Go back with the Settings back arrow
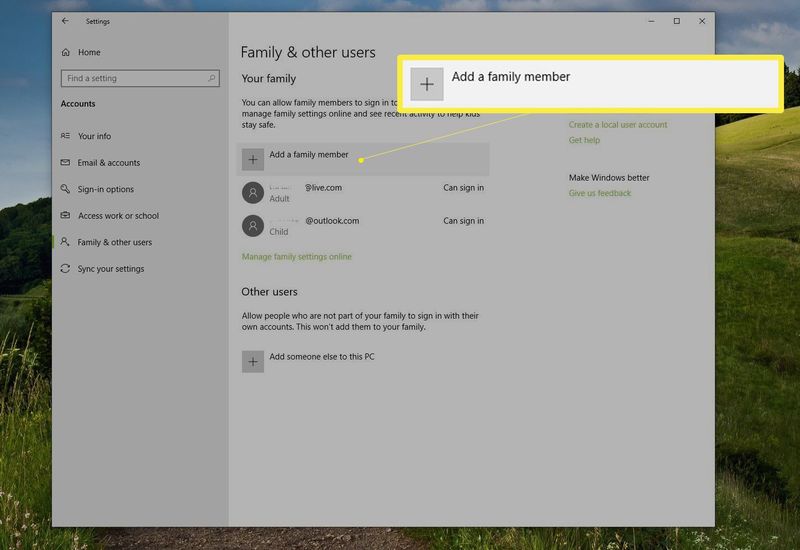 tap(65, 21)
